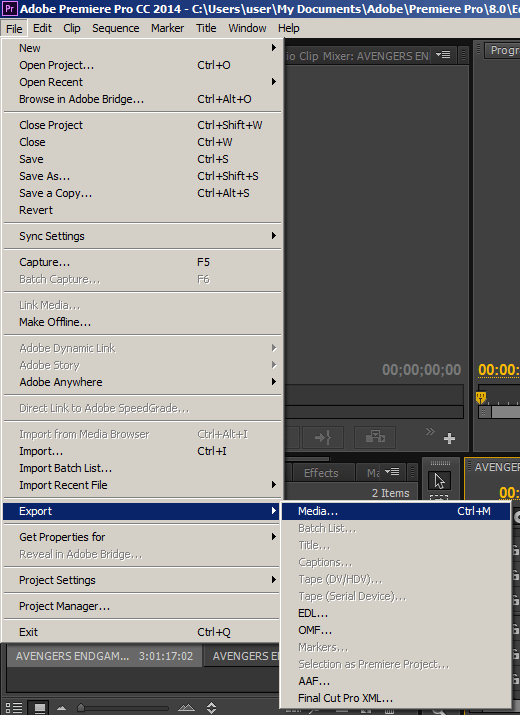520x715 pixels.
Task: Open the sort icons up-down arrow button
Action: pyautogui.click(x=211, y=707)
